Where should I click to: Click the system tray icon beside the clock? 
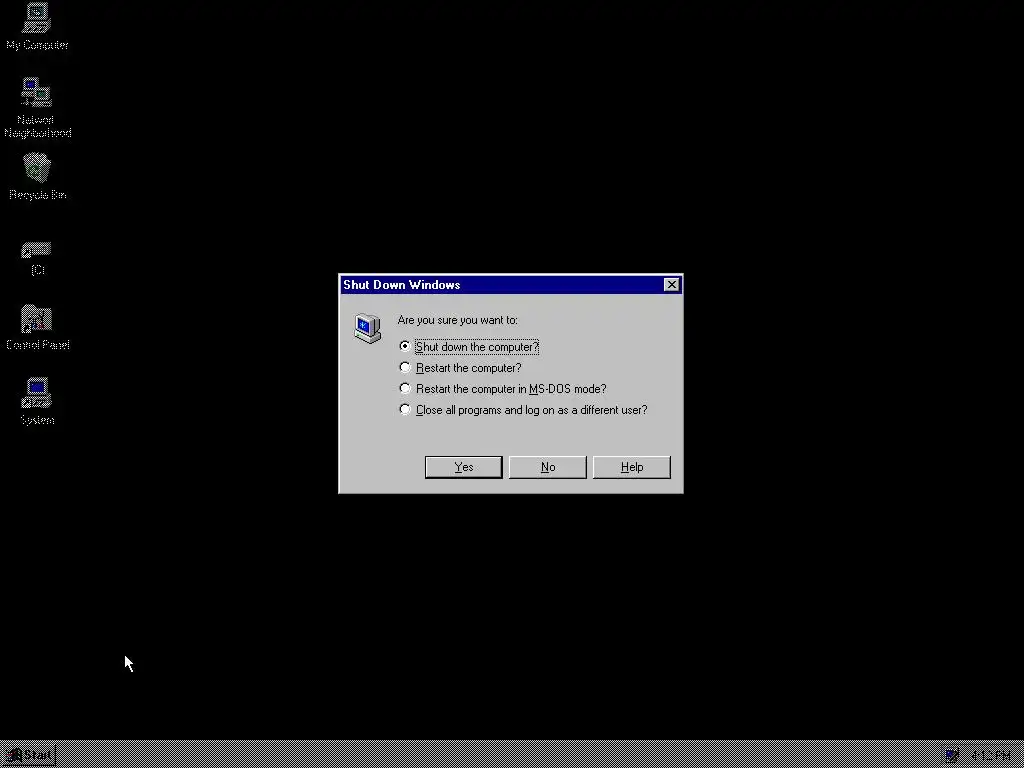tap(952, 756)
